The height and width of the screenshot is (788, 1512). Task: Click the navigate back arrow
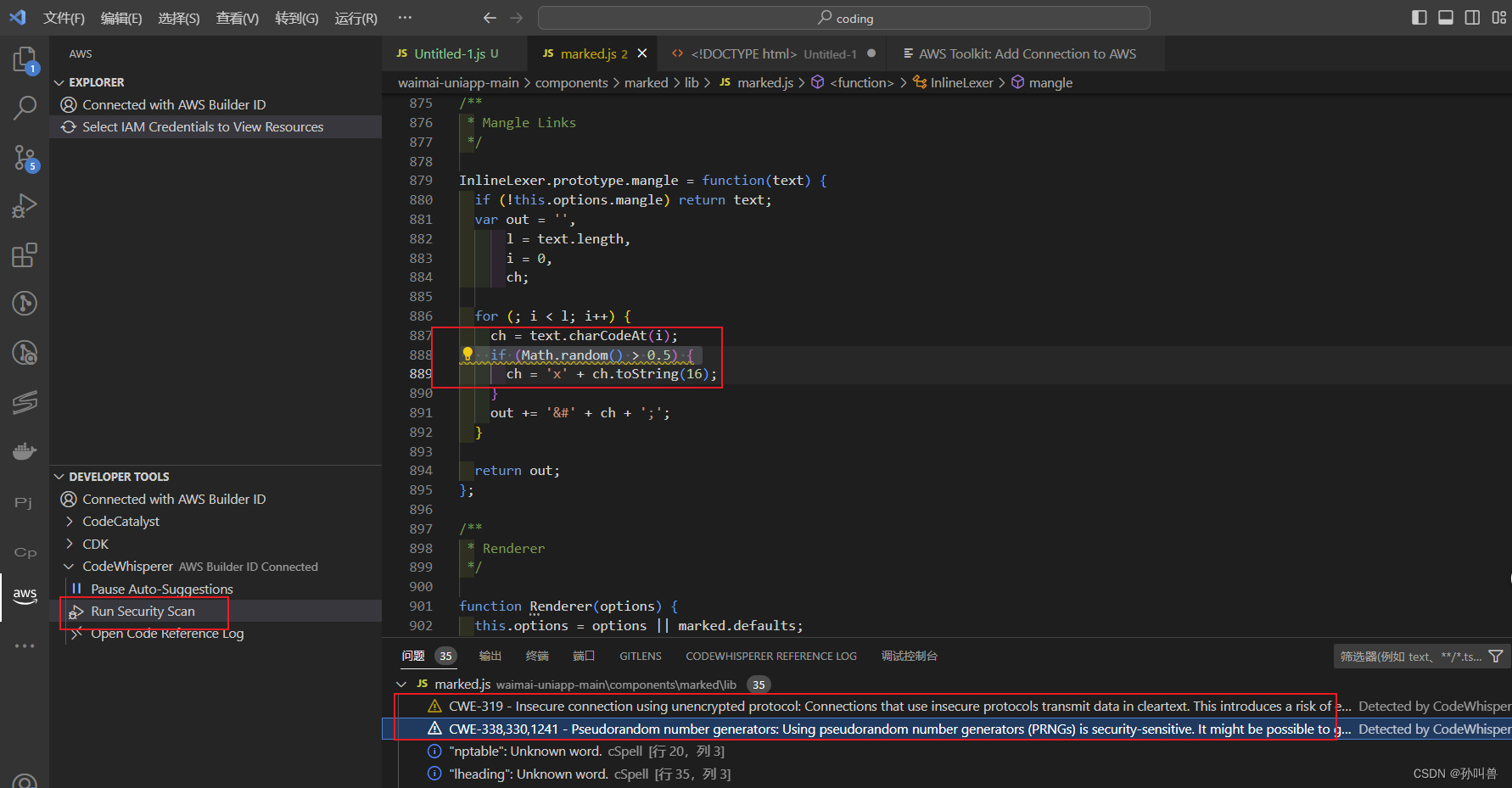click(x=490, y=17)
